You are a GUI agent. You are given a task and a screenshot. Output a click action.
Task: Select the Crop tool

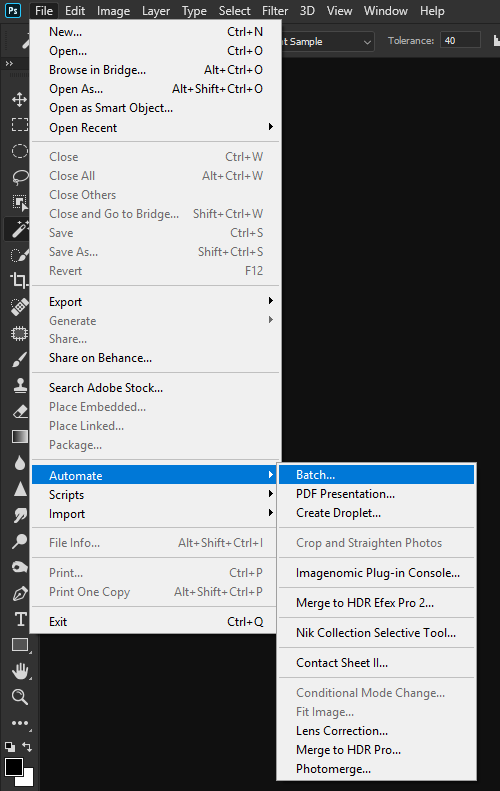click(20, 280)
